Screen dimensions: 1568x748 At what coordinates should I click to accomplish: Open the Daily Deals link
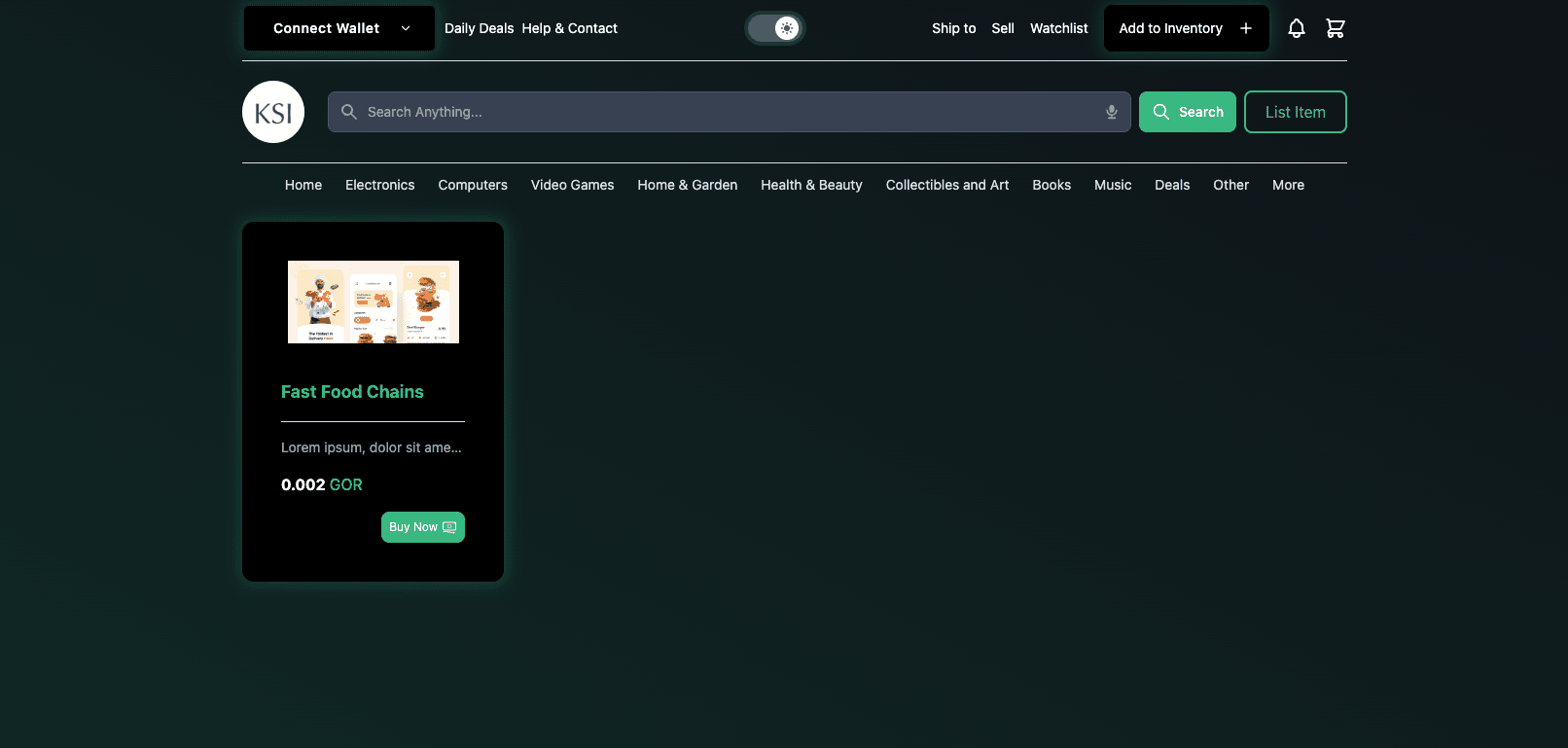pos(479,28)
